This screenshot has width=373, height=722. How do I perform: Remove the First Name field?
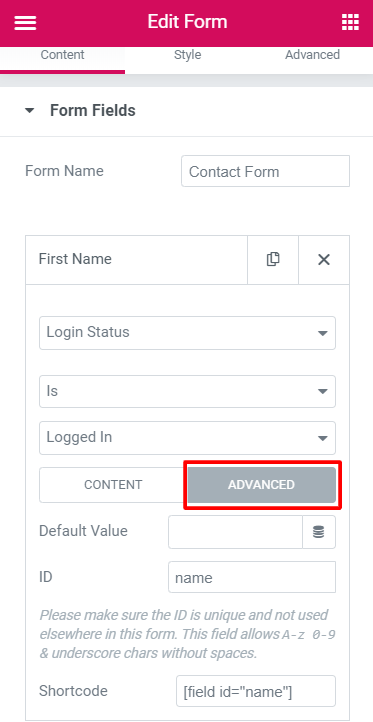[324, 260]
